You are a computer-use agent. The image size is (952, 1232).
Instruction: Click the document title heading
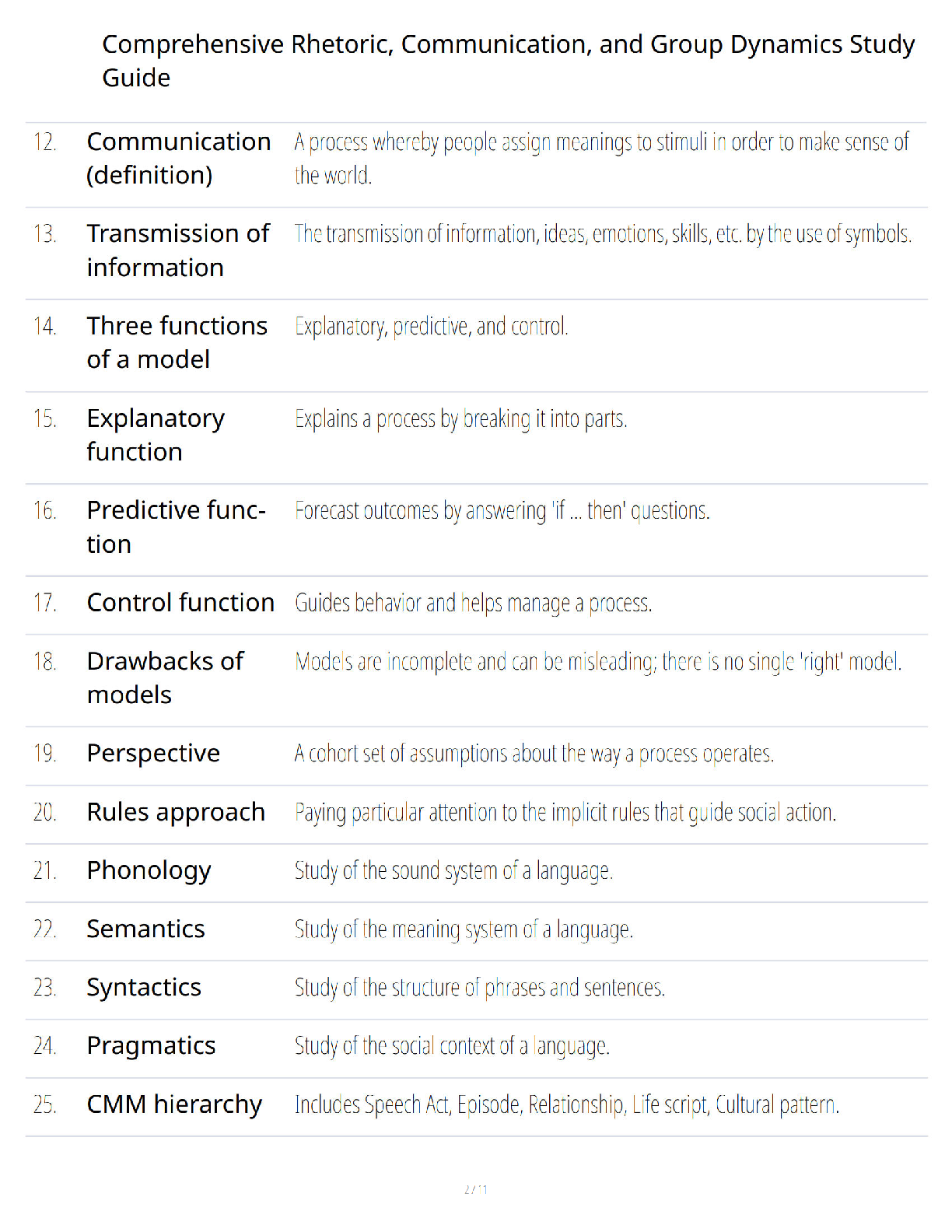pyautogui.click(x=508, y=61)
